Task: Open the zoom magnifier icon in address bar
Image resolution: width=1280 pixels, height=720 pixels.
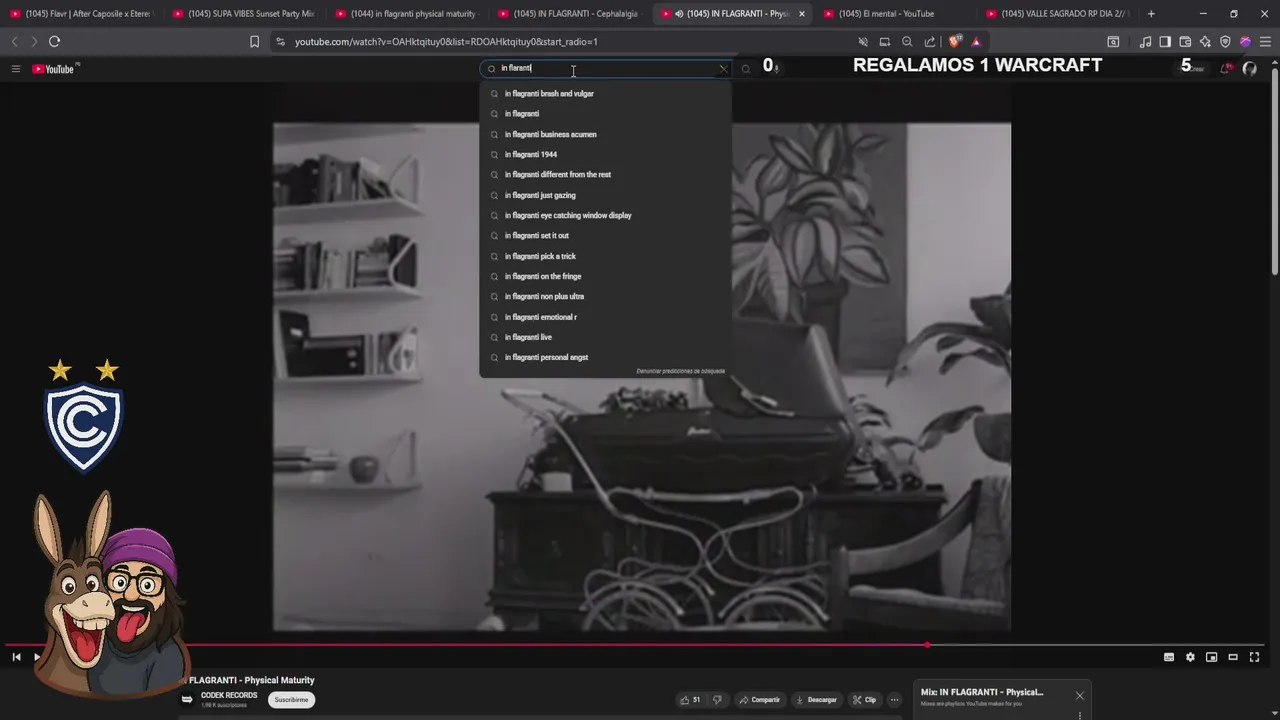Action: coord(907,42)
